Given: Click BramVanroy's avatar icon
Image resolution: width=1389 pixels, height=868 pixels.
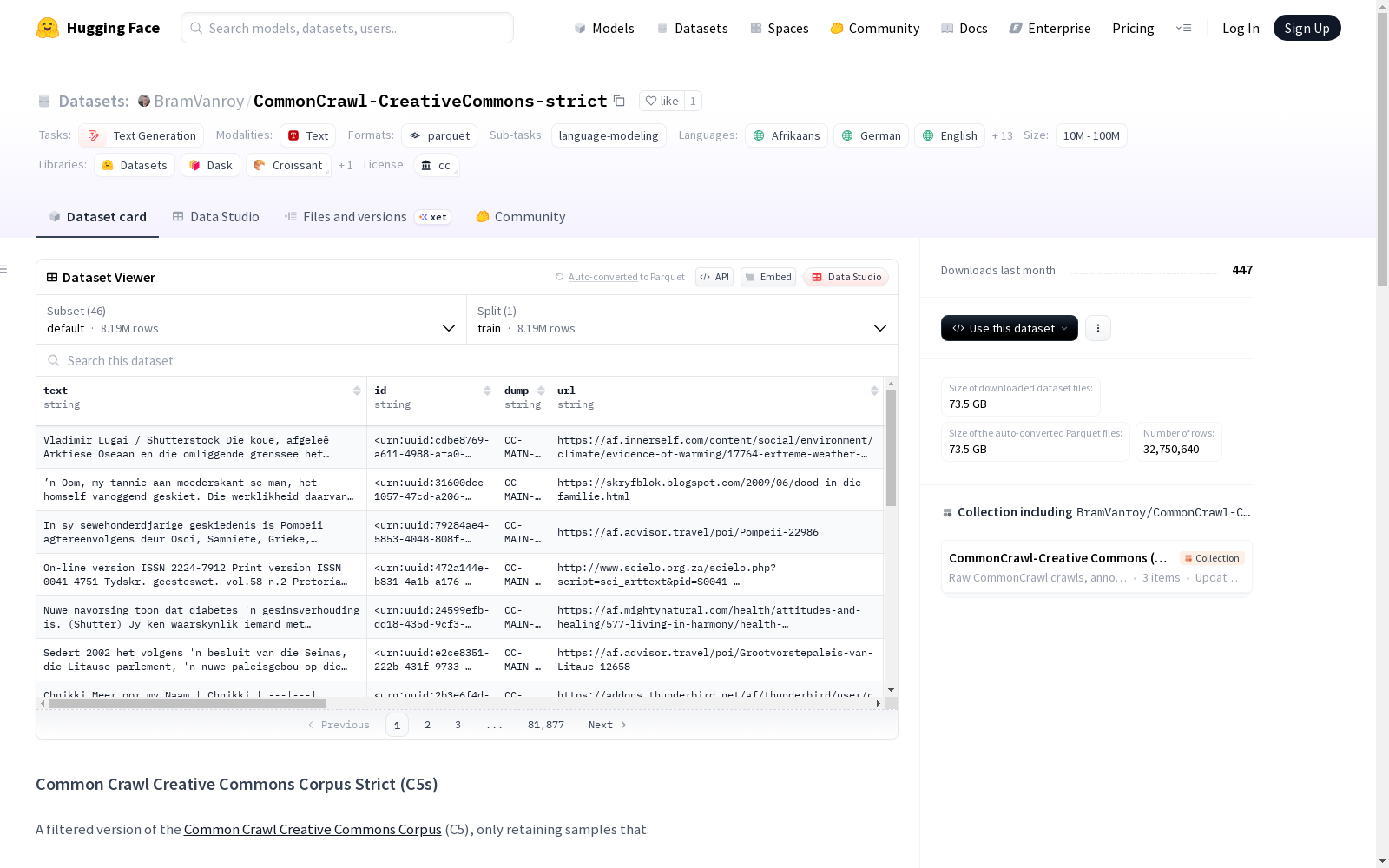Looking at the screenshot, I should [x=144, y=101].
